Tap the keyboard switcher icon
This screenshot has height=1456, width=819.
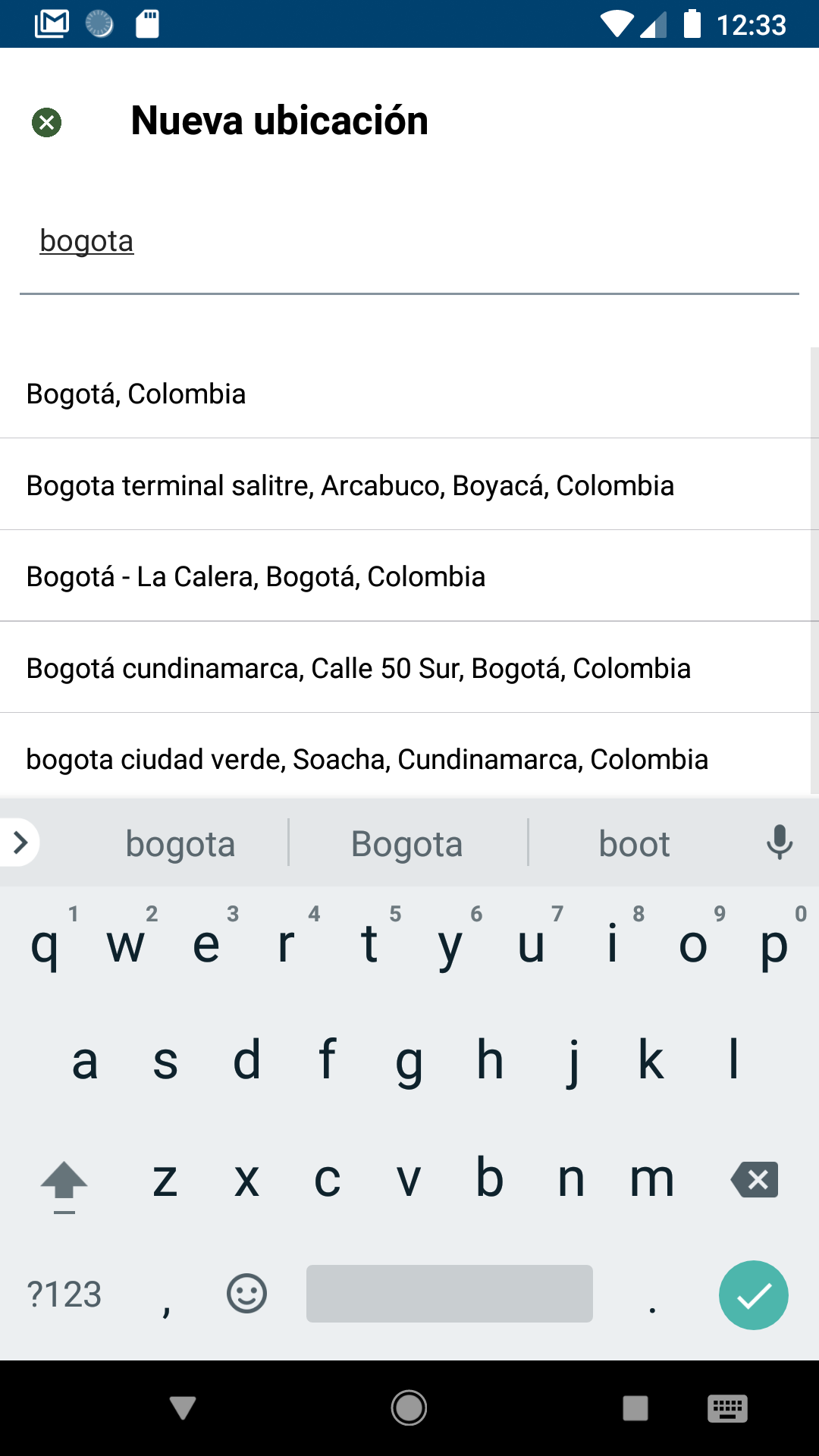tap(727, 1408)
